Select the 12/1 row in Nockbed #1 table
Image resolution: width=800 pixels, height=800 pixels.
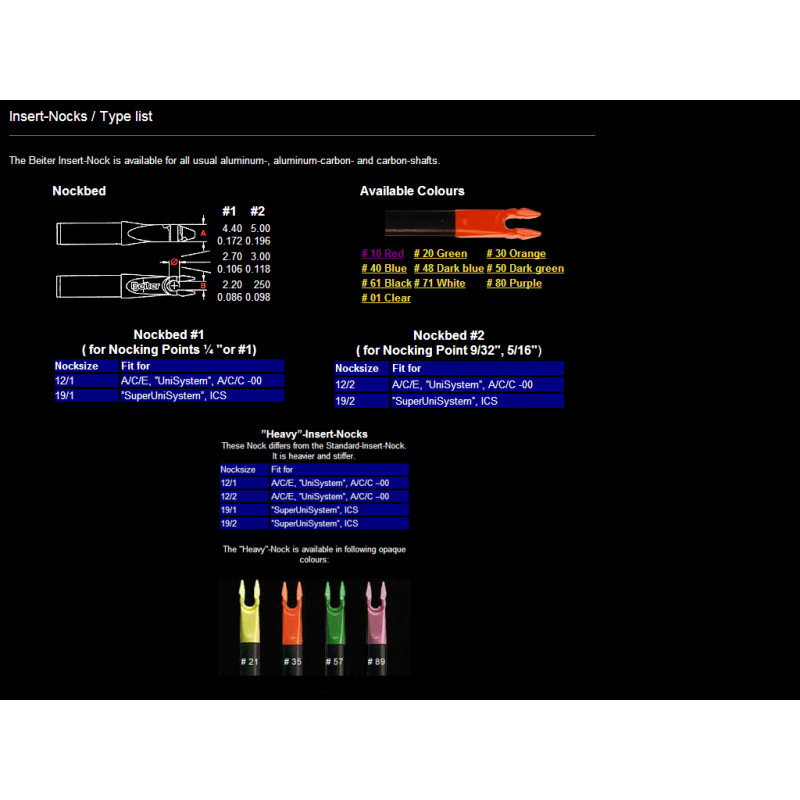[169, 381]
